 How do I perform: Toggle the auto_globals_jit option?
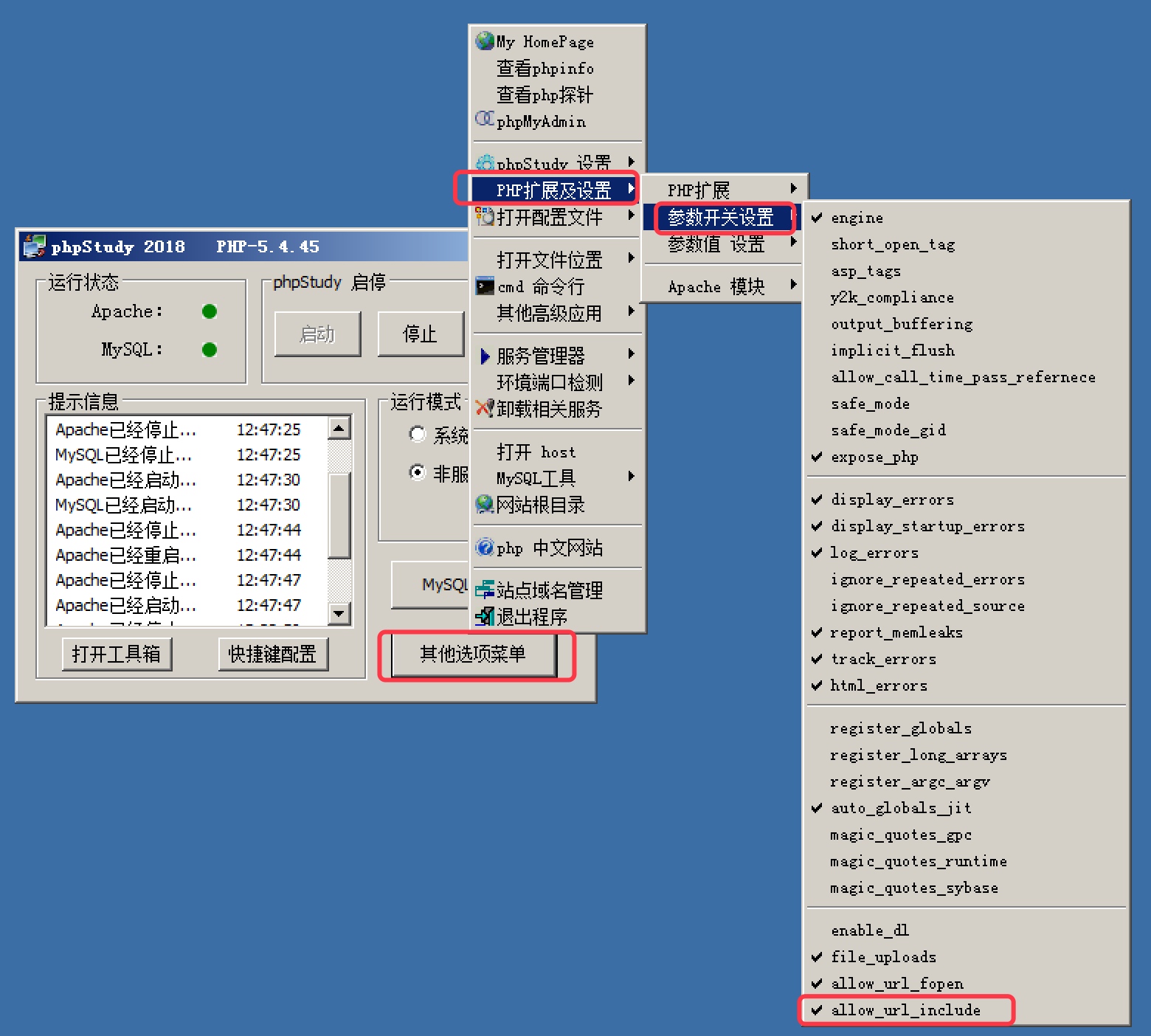coord(966,808)
